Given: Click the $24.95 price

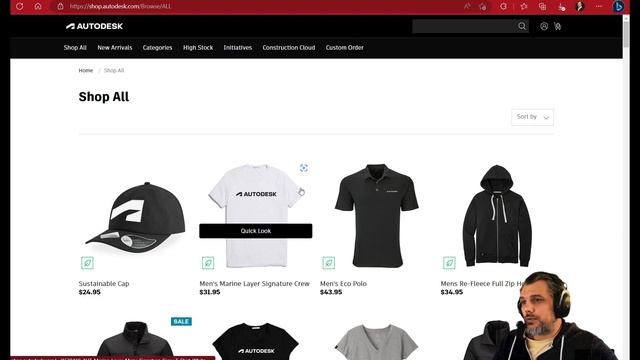Looking at the screenshot, I should (x=89, y=292).
